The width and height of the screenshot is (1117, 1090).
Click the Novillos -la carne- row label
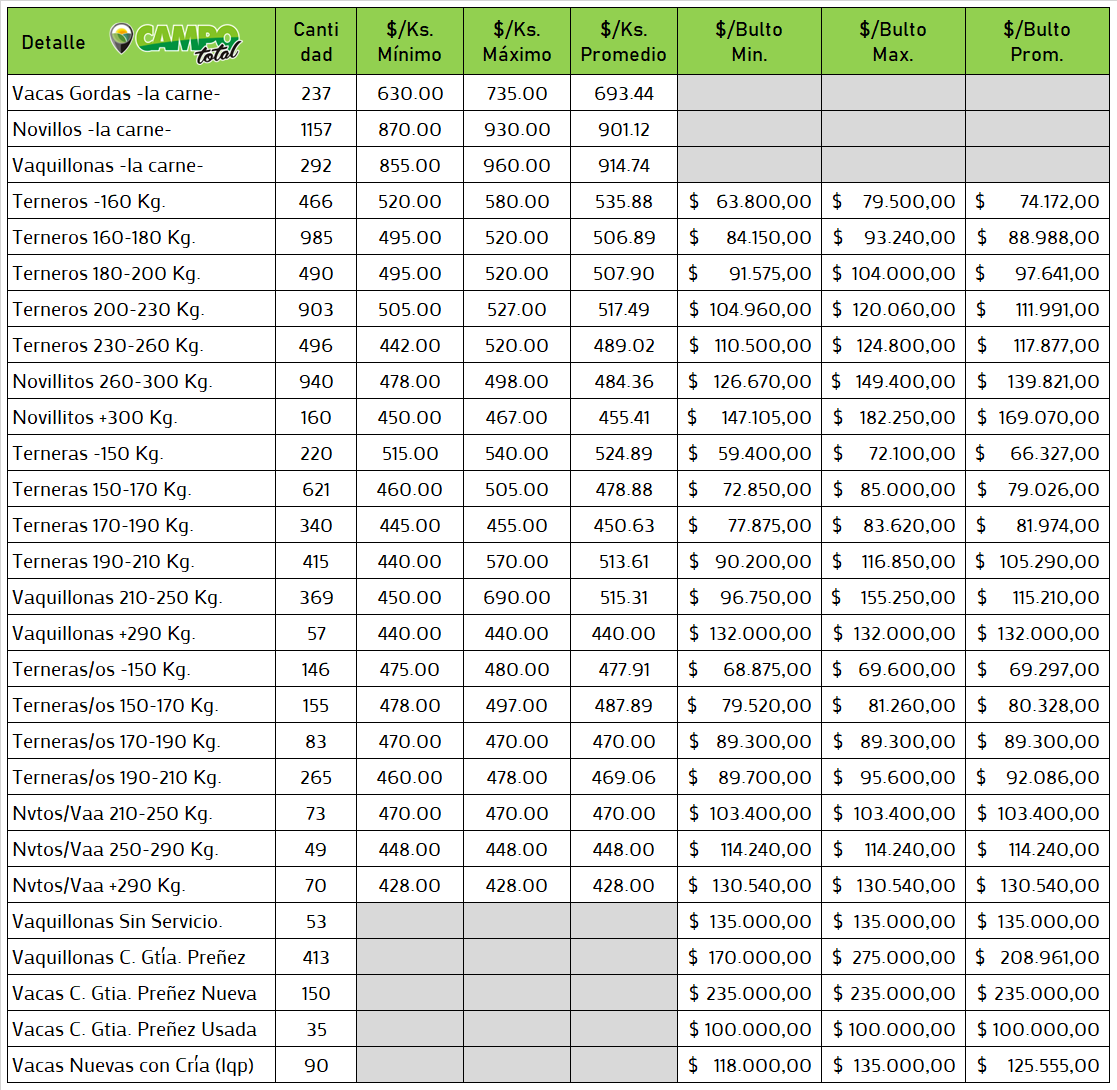[92, 130]
